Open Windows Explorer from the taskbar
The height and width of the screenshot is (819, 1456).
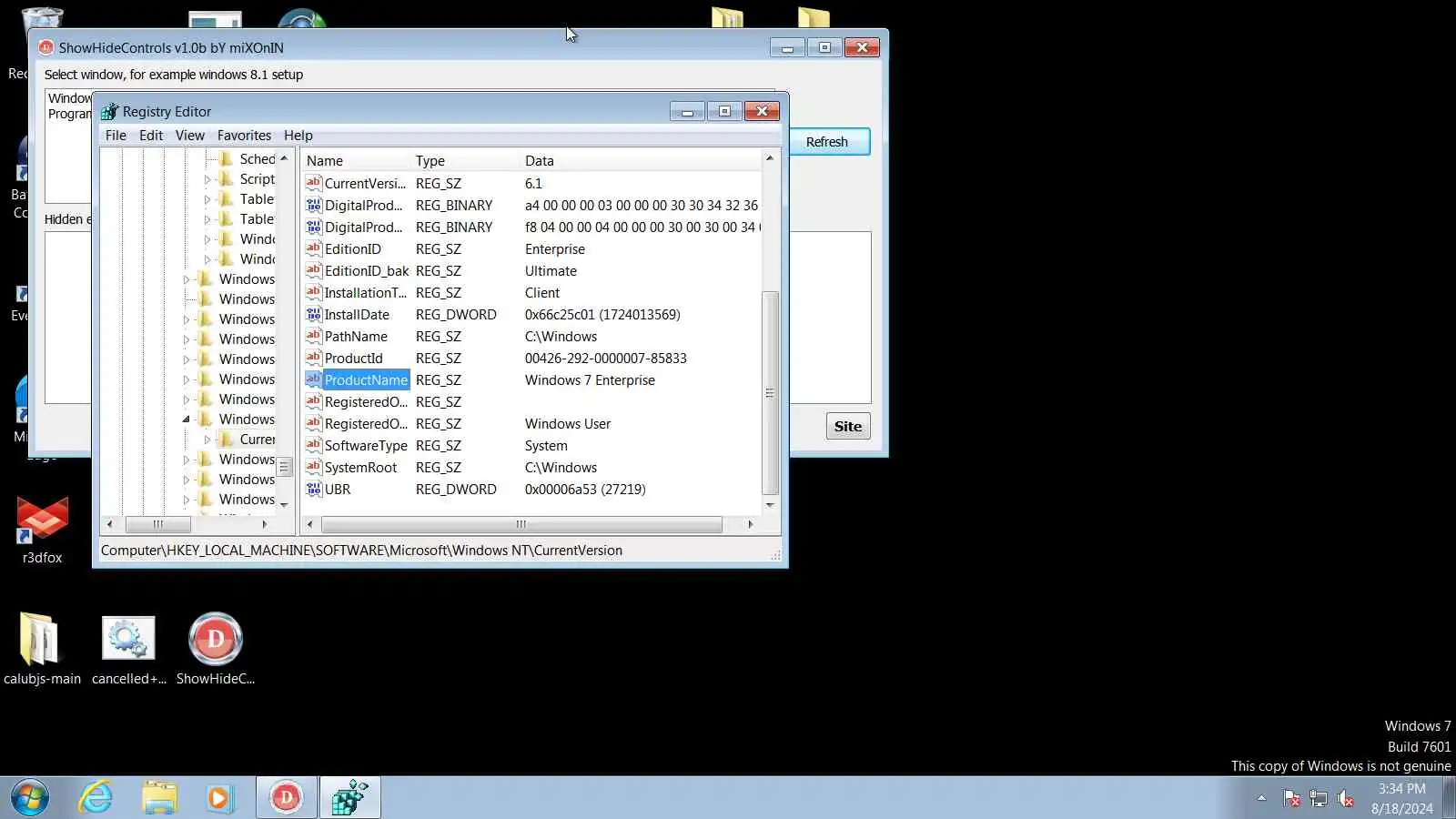159,798
